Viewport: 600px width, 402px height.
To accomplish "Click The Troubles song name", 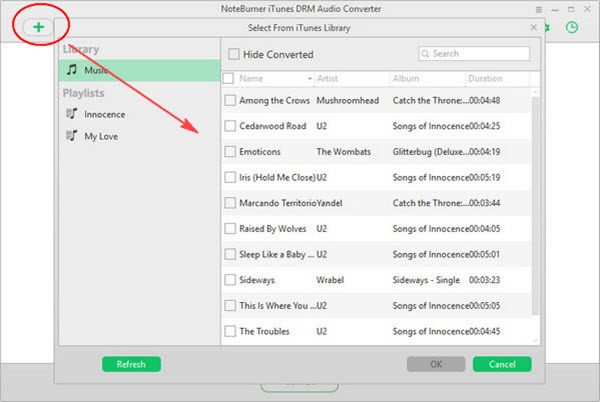I will pos(264,331).
